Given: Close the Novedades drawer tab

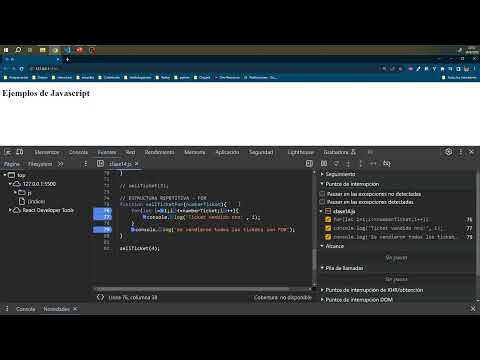Looking at the screenshot, I should [75, 309].
